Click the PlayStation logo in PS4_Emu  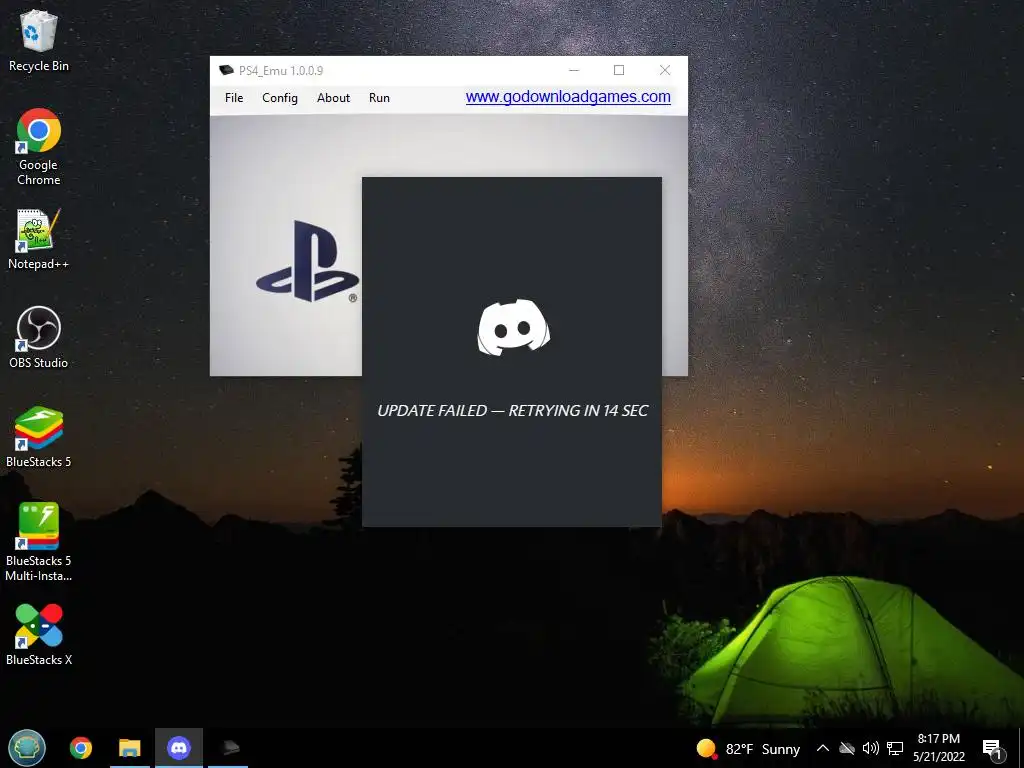307,261
